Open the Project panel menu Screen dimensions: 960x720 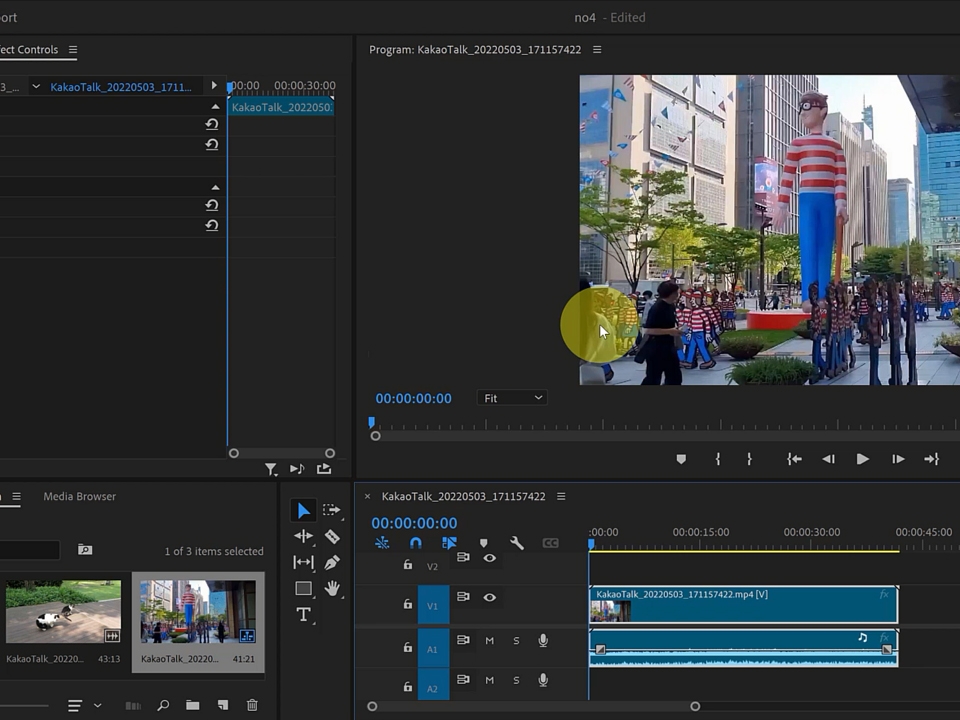pos(17,497)
